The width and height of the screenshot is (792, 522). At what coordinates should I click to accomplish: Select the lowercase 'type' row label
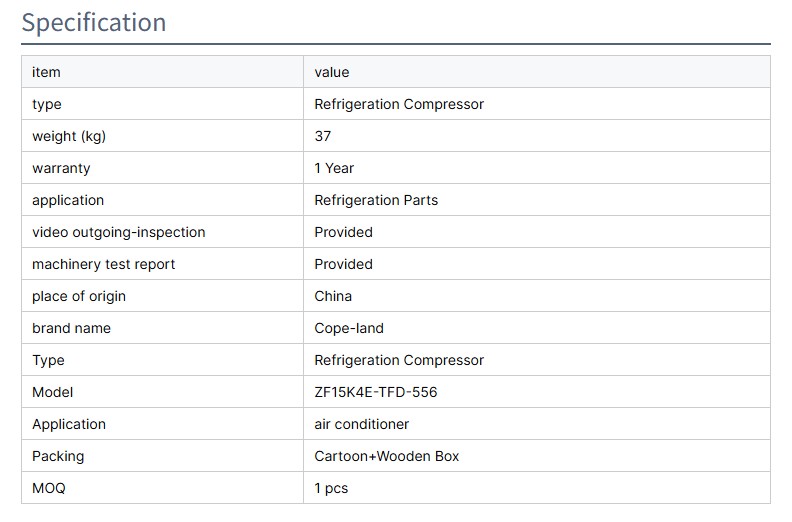[x=47, y=104]
